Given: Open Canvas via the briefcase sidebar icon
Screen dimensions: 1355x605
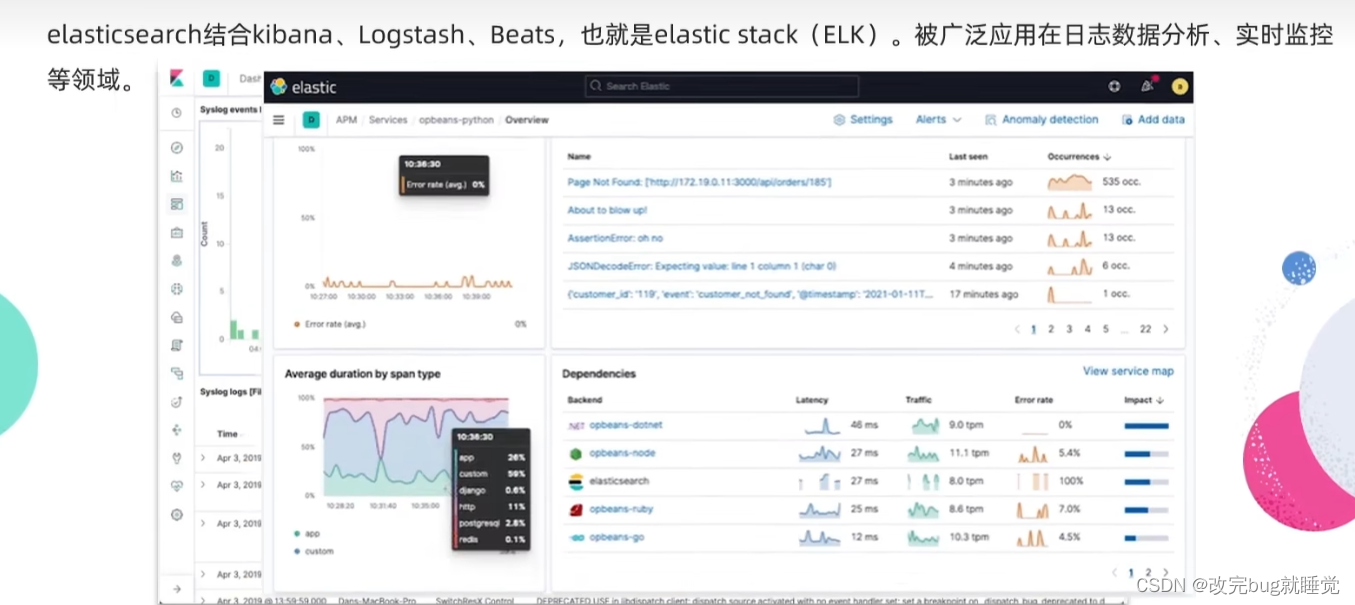Looking at the screenshot, I should [177, 233].
